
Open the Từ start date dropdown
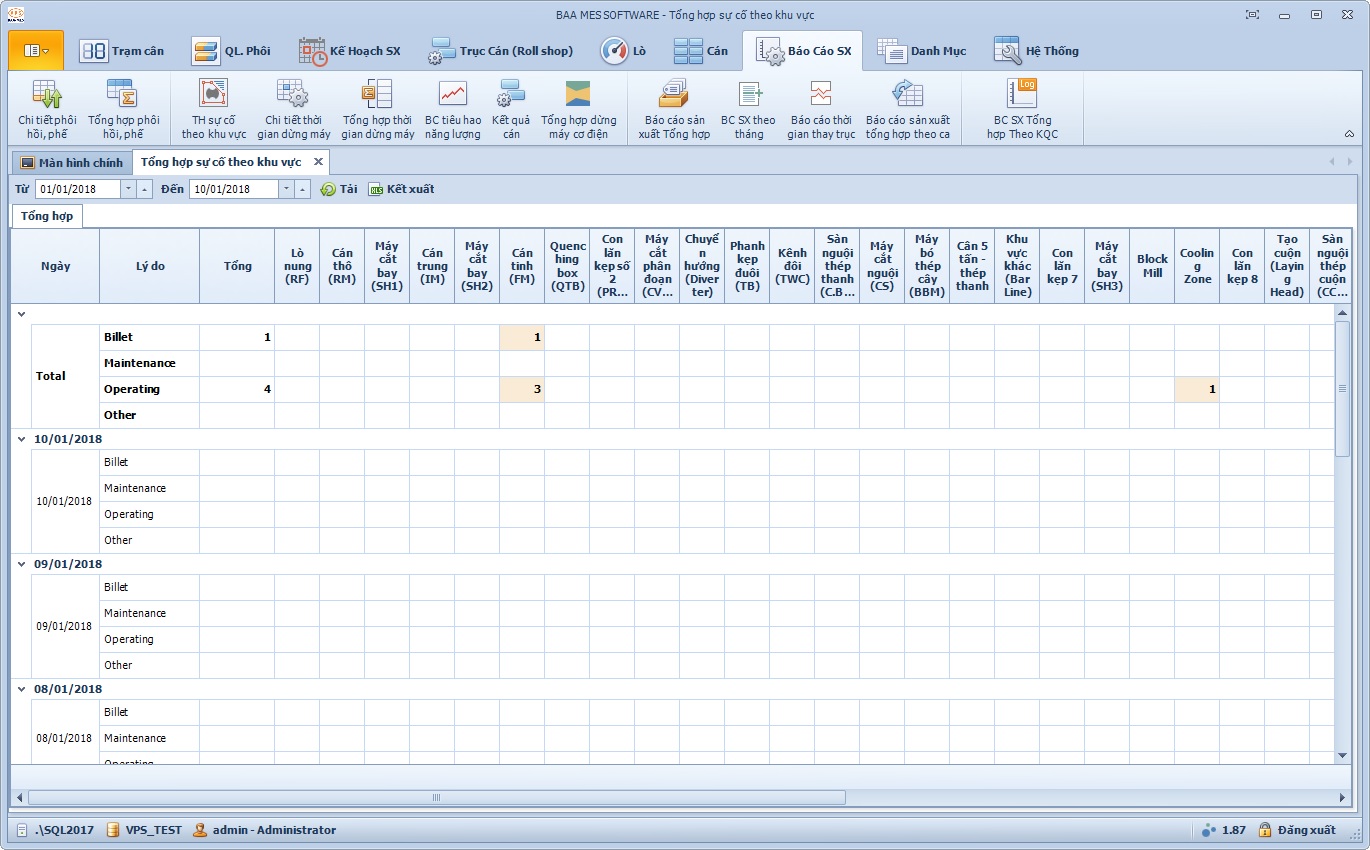tap(127, 189)
